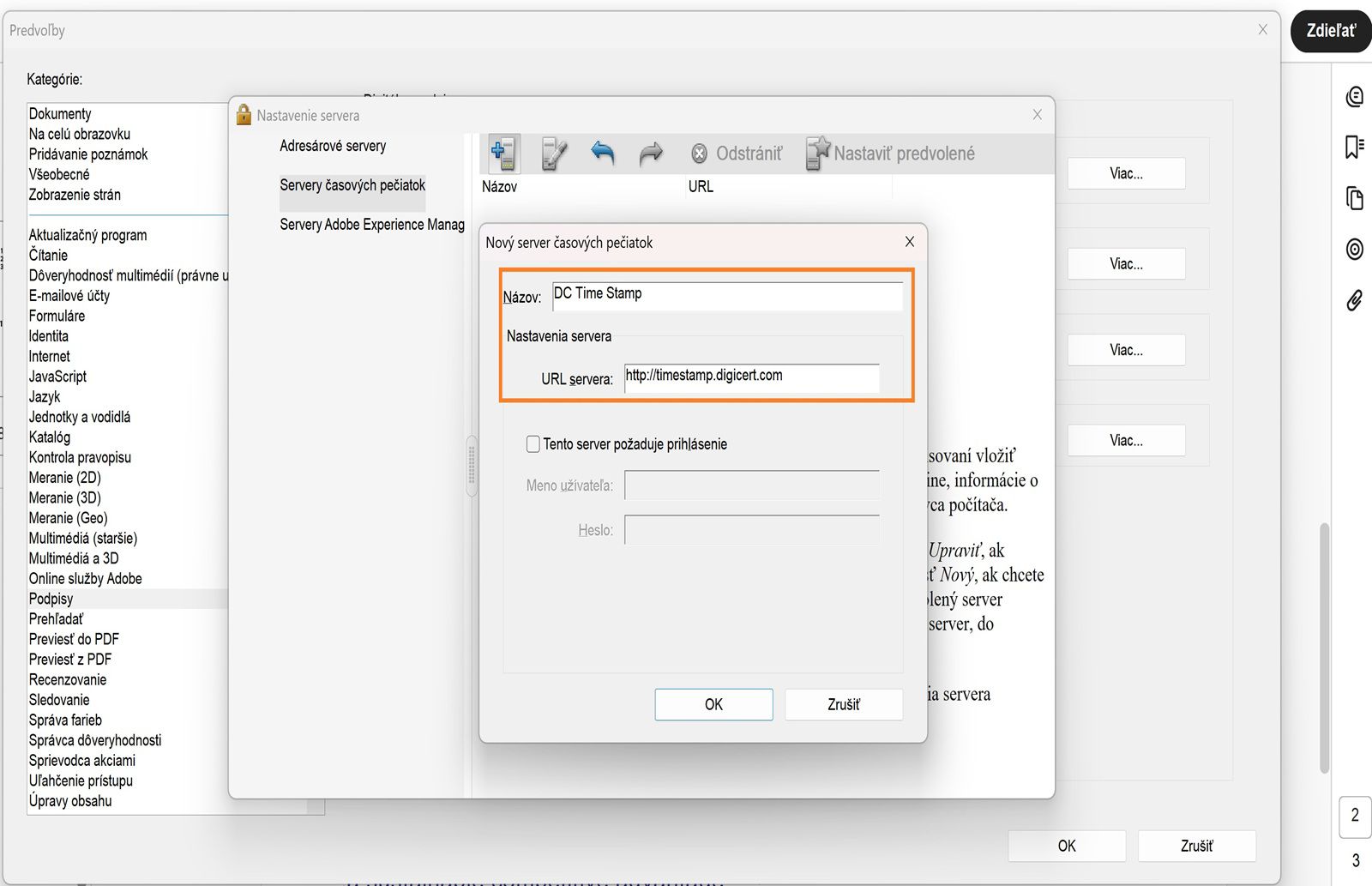
Task: Select Servery Adobe Experience Manager item
Action: (372, 225)
